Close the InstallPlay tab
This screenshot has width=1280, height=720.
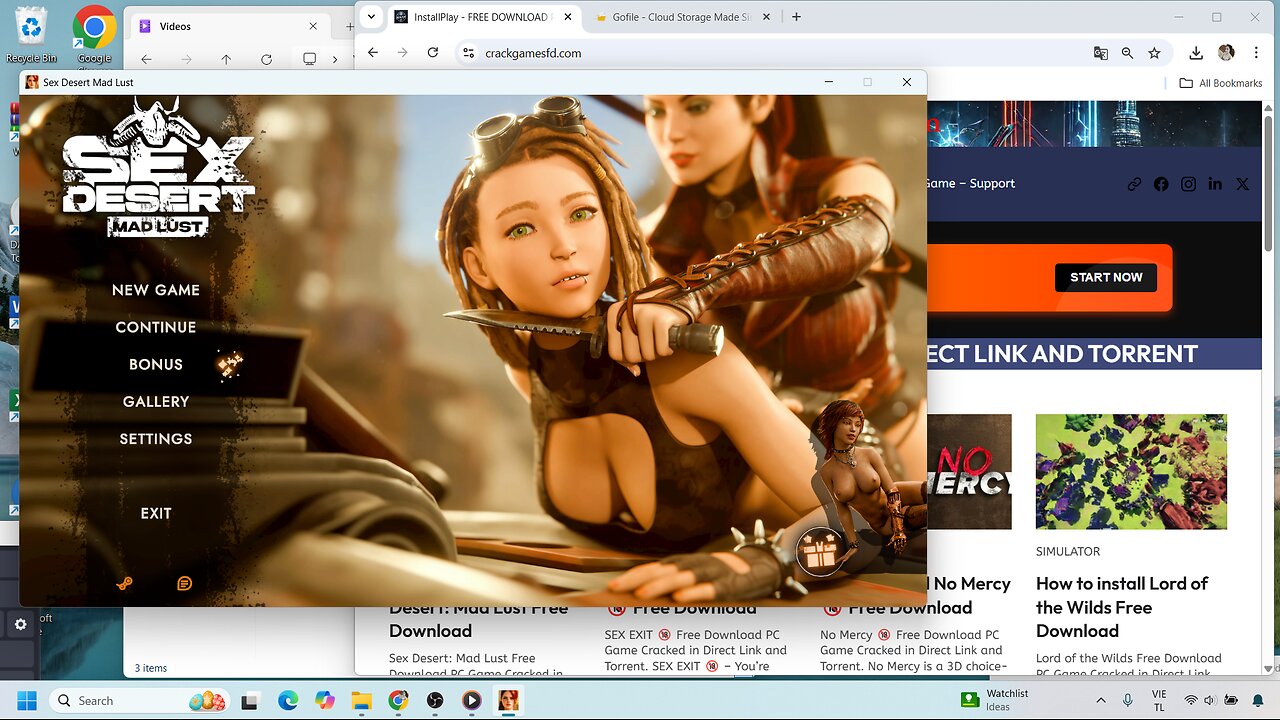click(x=569, y=17)
